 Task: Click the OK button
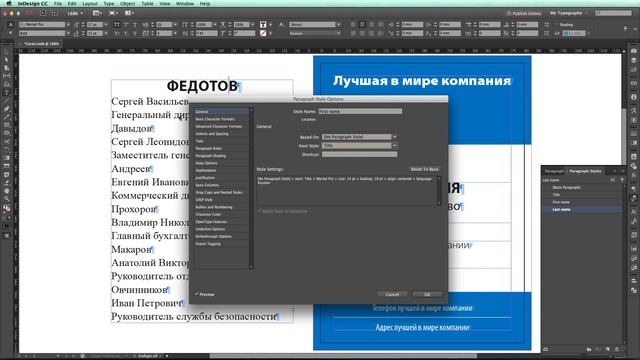tap(427, 294)
